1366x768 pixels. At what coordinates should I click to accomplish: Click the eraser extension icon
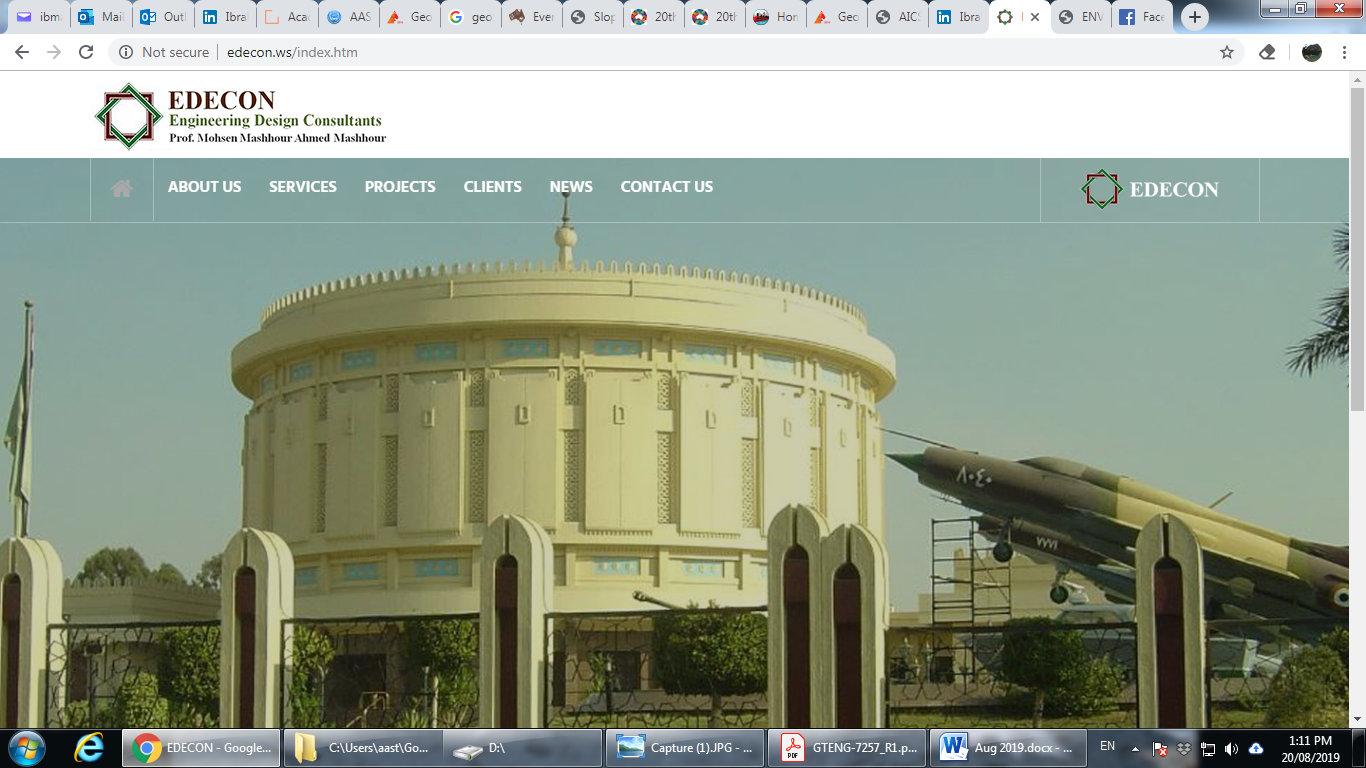[x=1267, y=52]
